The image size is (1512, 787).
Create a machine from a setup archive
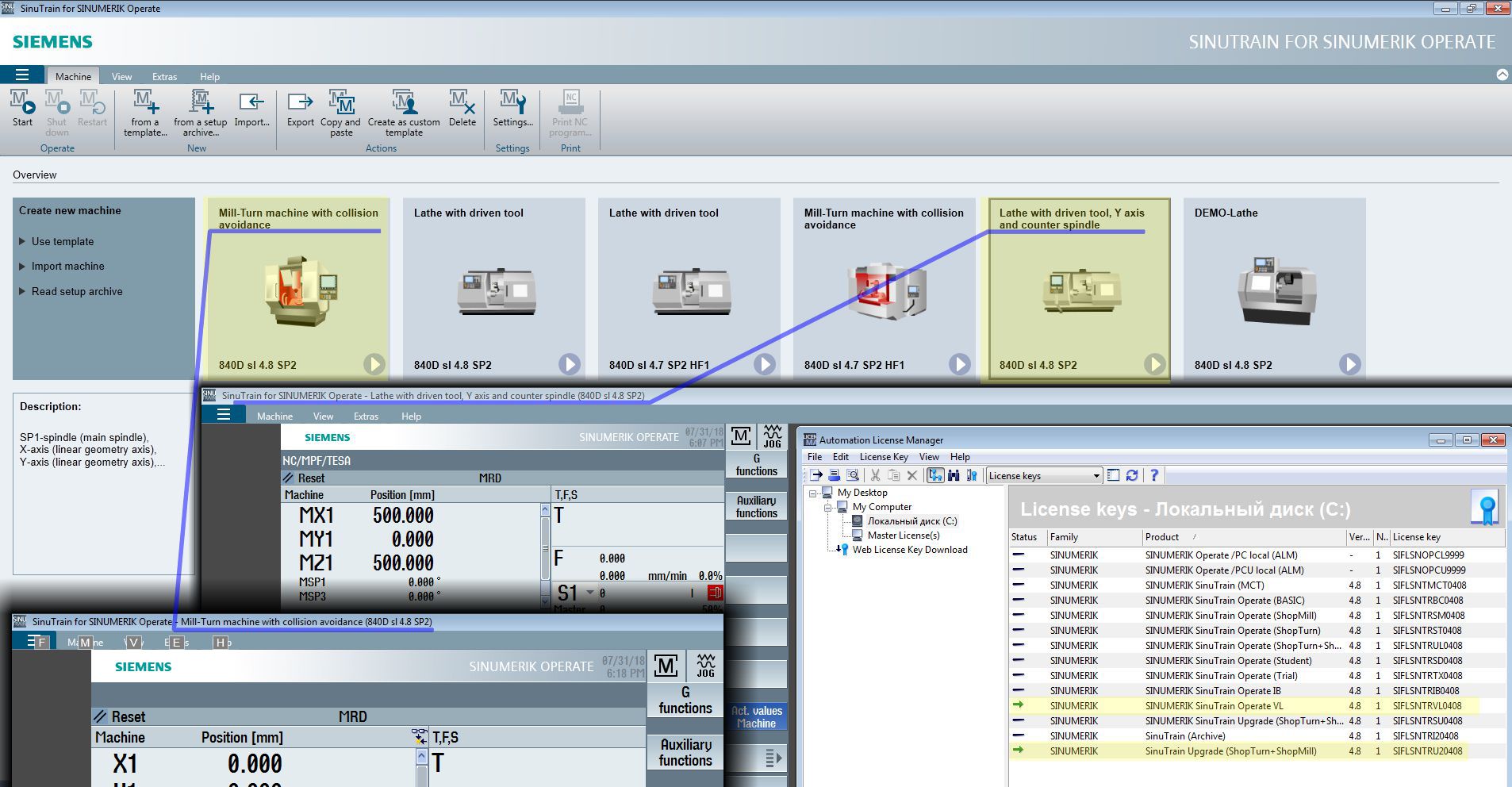201,113
